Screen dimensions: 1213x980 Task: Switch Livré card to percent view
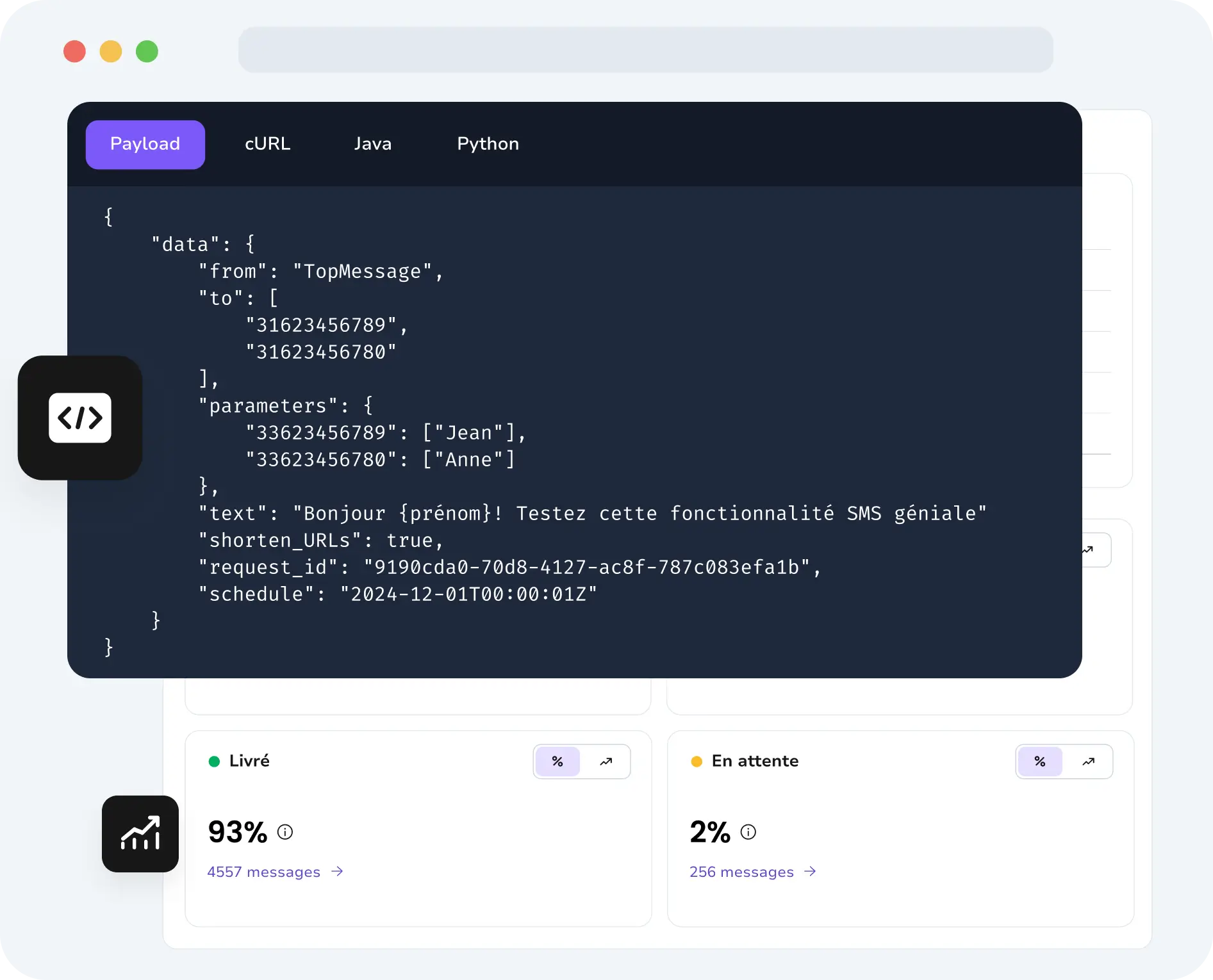coord(557,762)
